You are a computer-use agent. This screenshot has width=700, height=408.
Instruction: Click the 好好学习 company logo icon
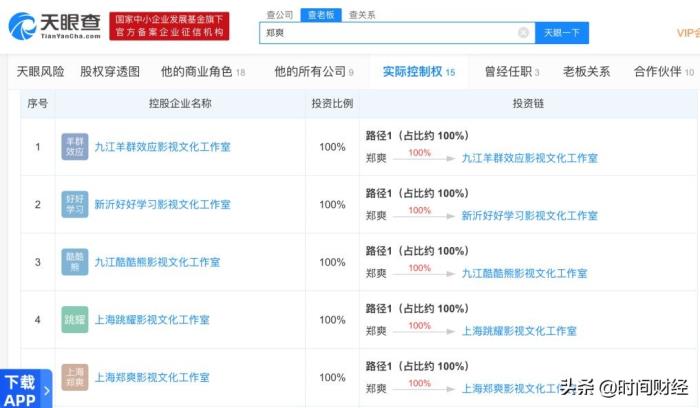(75, 204)
